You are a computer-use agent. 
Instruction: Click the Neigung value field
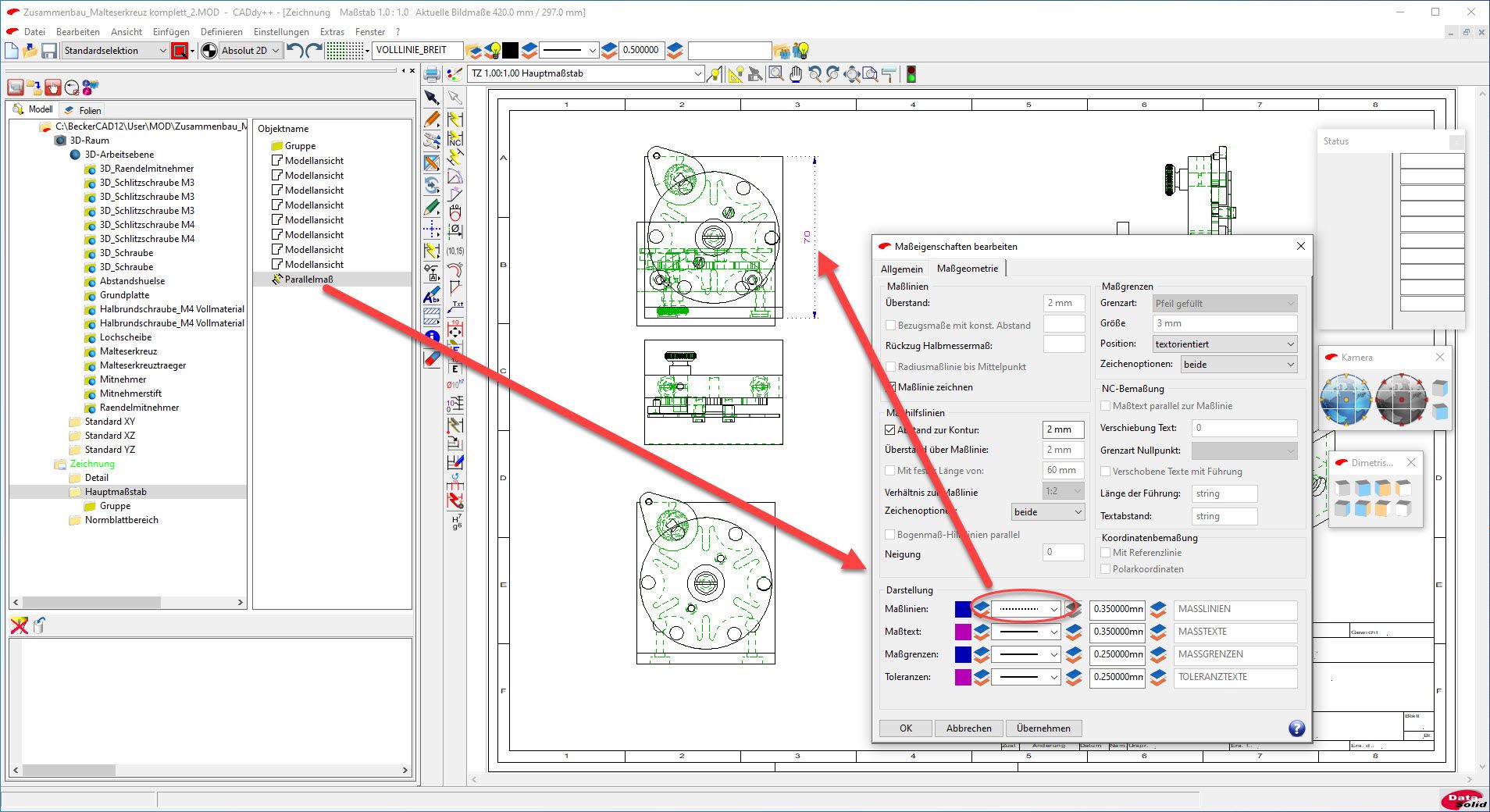(1064, 552)
